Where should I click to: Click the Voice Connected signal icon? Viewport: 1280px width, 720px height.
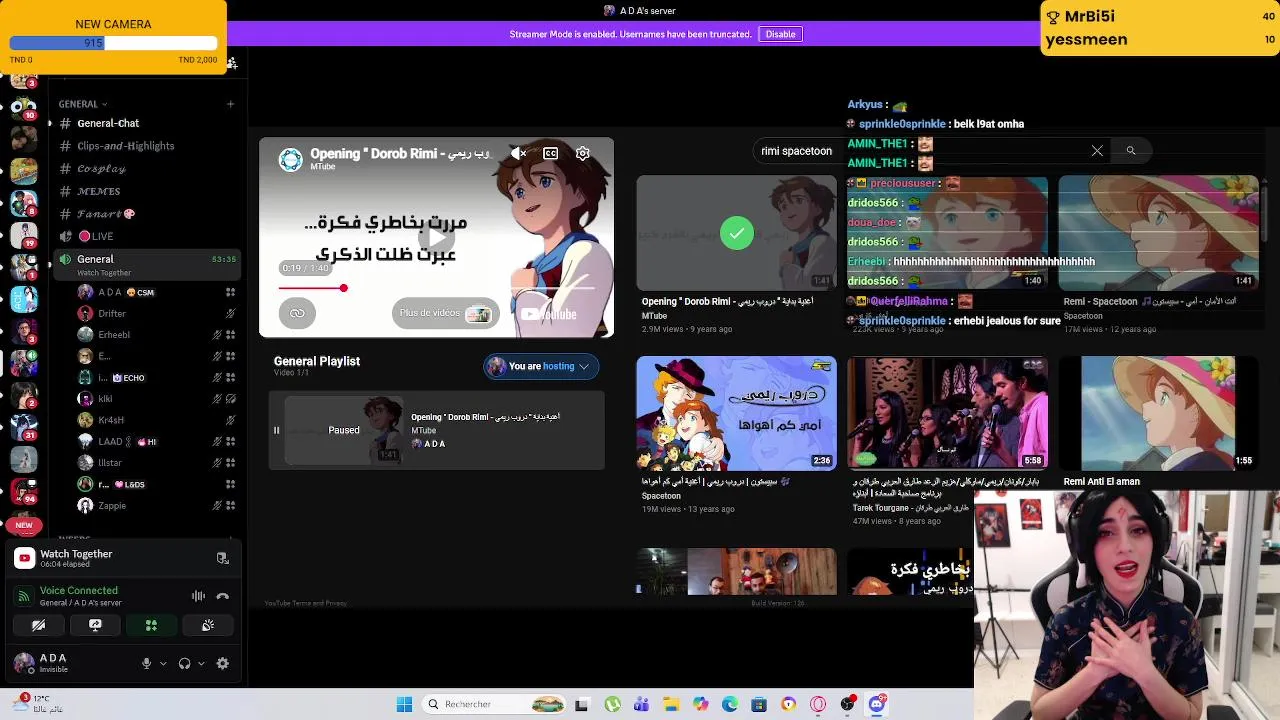tap(24, 596)
